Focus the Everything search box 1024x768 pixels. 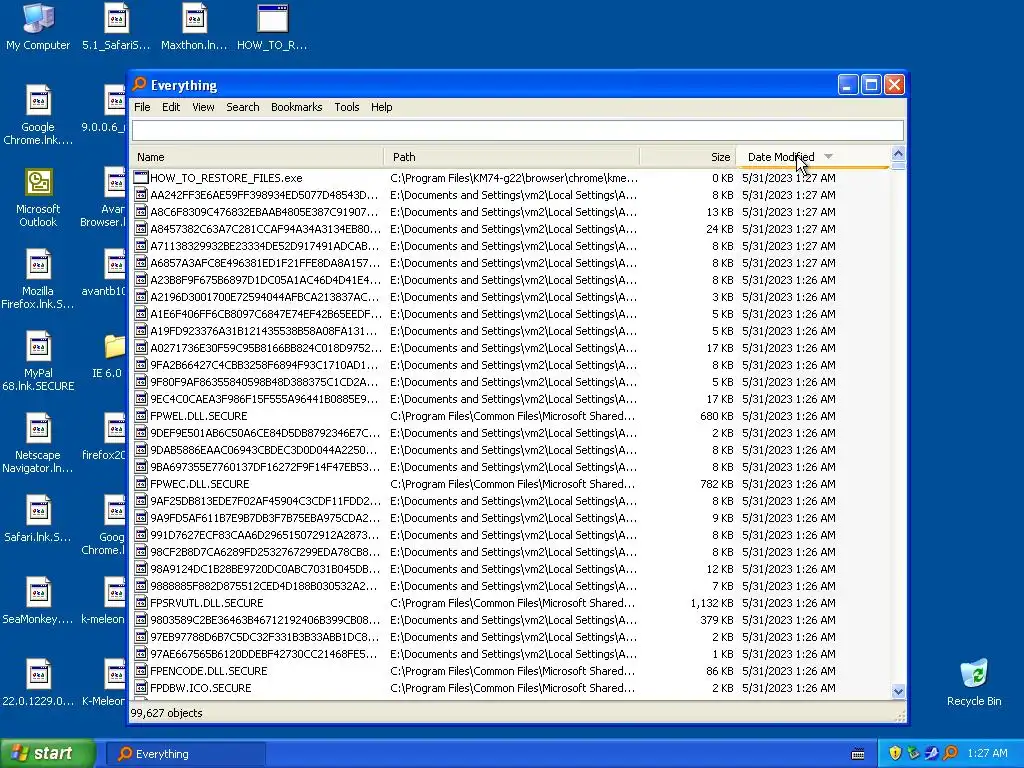click(x=518, y=130)
